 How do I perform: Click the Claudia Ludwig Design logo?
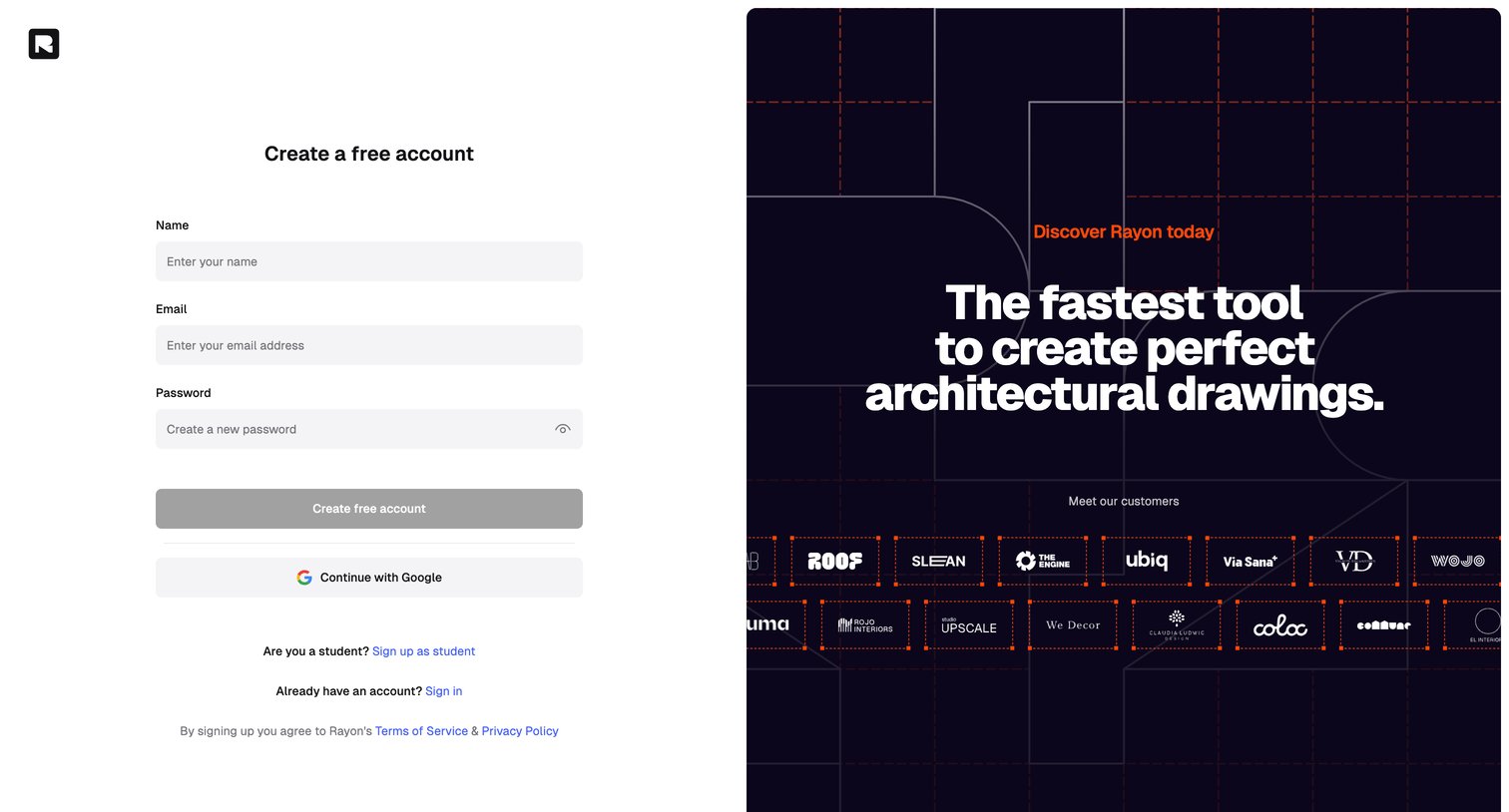[x=1177, y=624]
